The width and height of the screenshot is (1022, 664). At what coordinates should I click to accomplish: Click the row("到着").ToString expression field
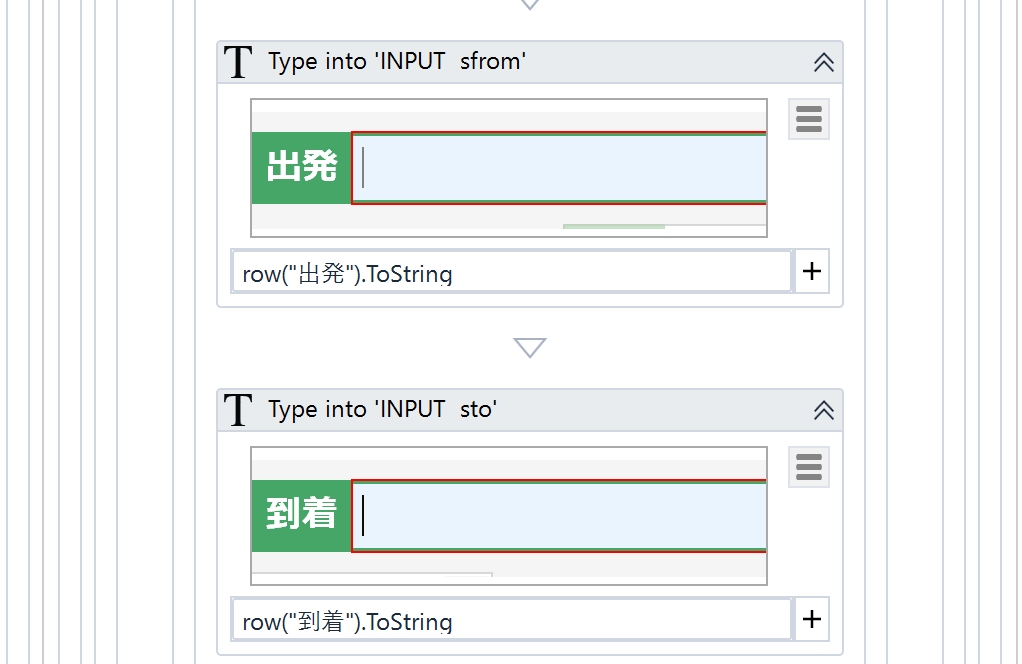[512, 620]
